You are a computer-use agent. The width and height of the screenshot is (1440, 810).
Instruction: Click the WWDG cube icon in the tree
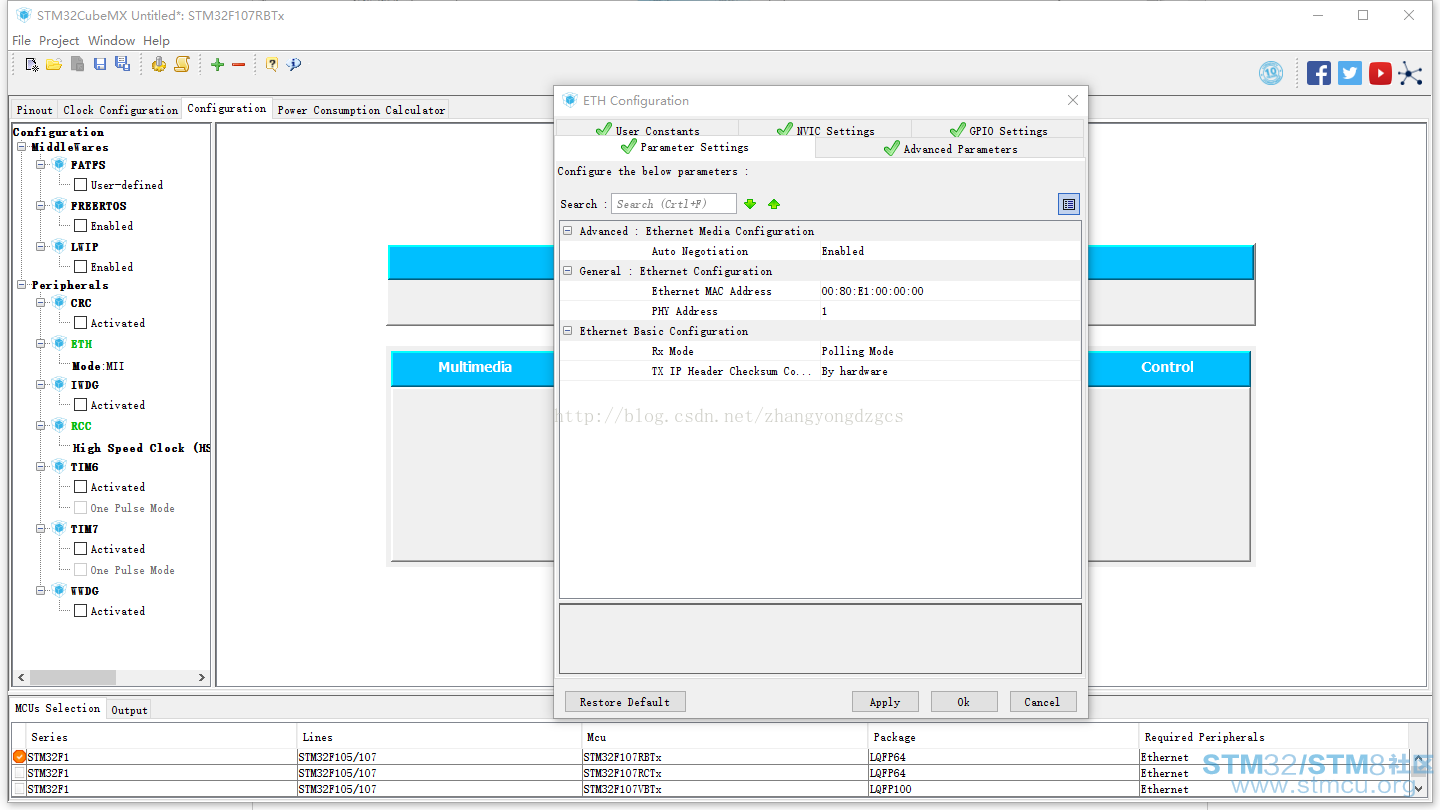(x=59, y=590)
